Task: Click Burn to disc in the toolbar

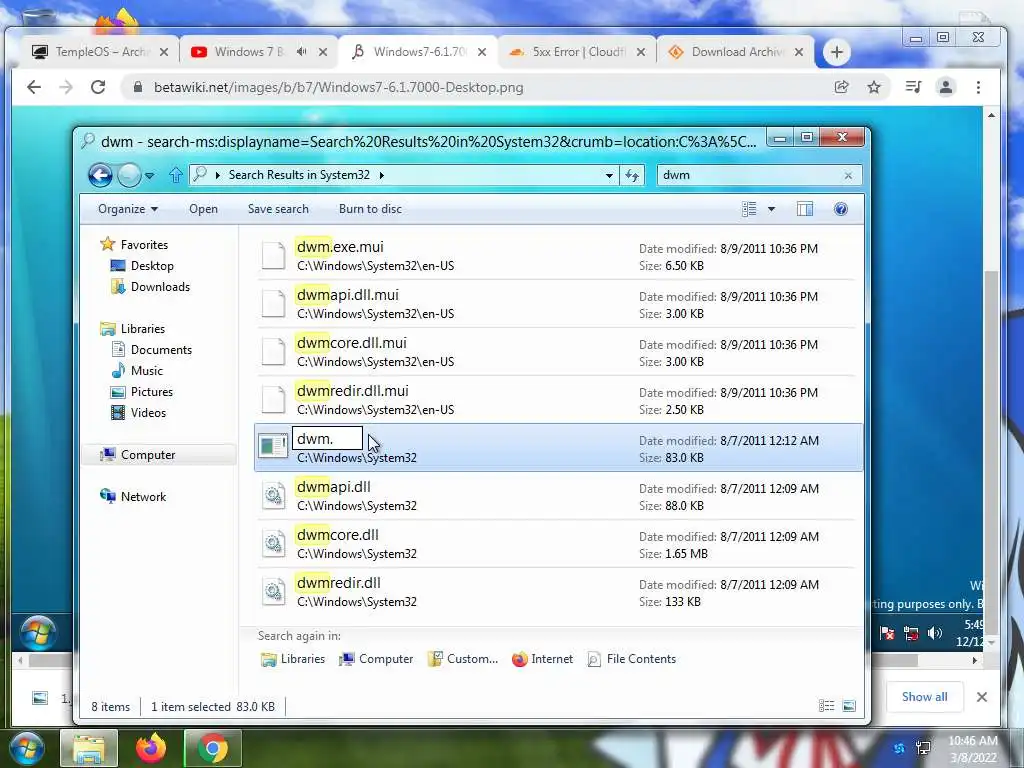Action: click(370, 209)
